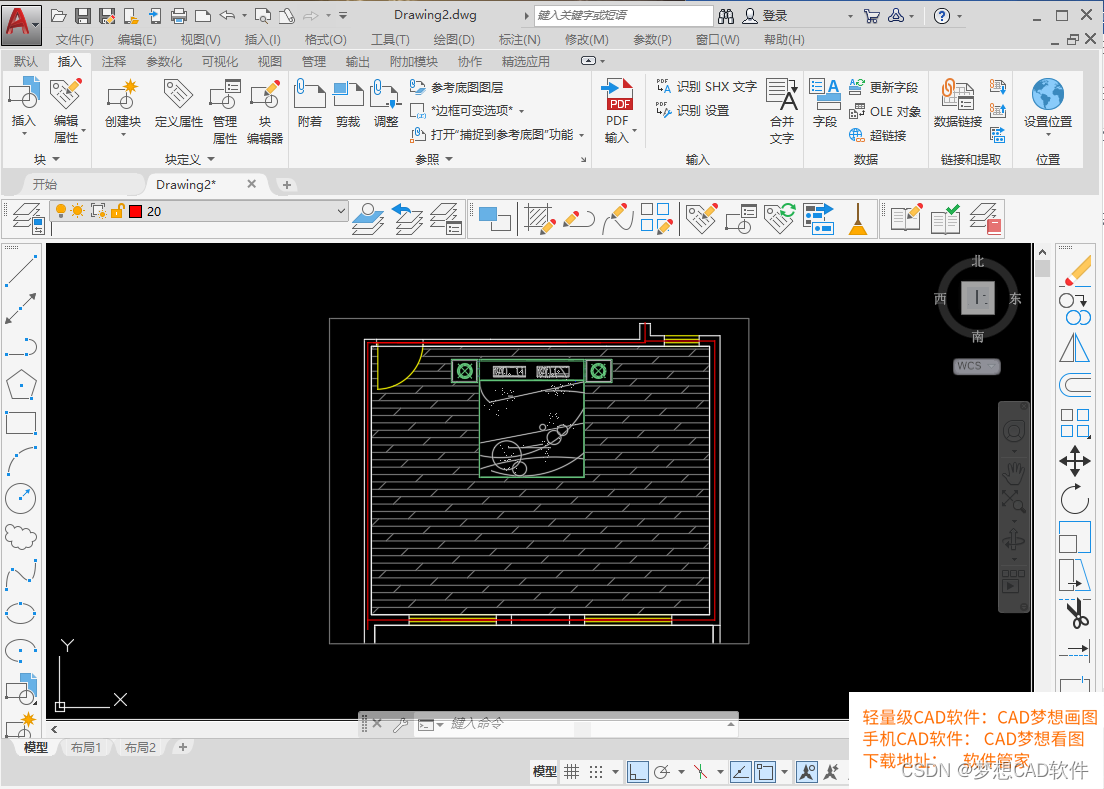Viewport: 1104px width, 789px height.
Task: Click ViewCube top face
Action: click(978, 298)
